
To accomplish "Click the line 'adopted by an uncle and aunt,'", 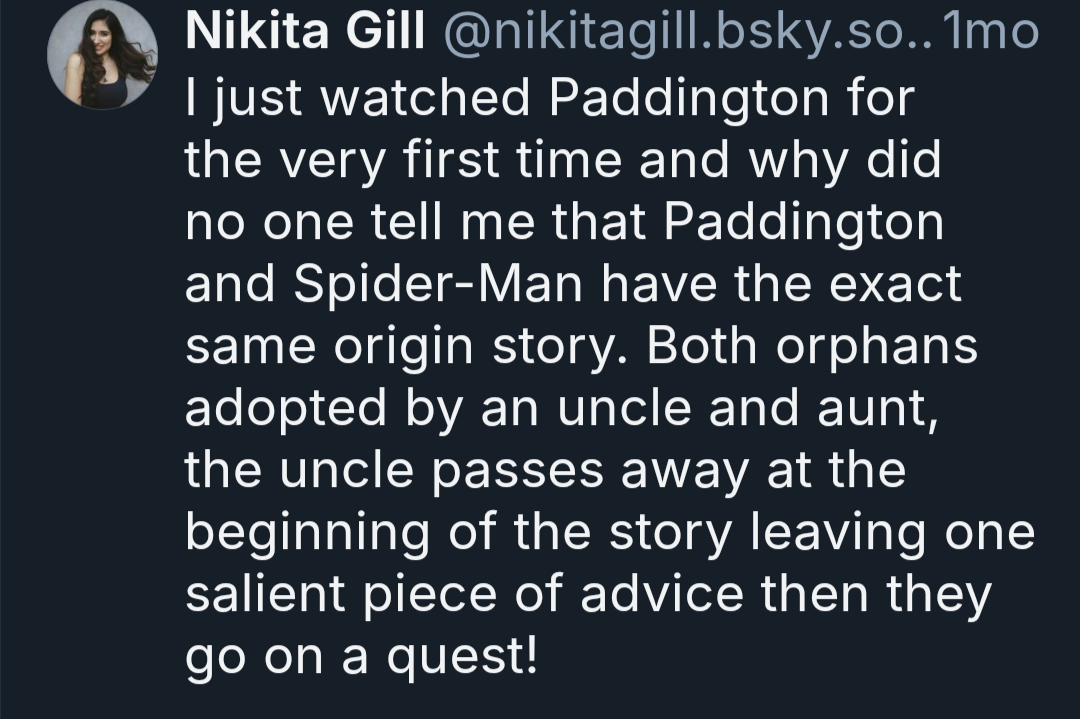I will click(x=562, y=408).
